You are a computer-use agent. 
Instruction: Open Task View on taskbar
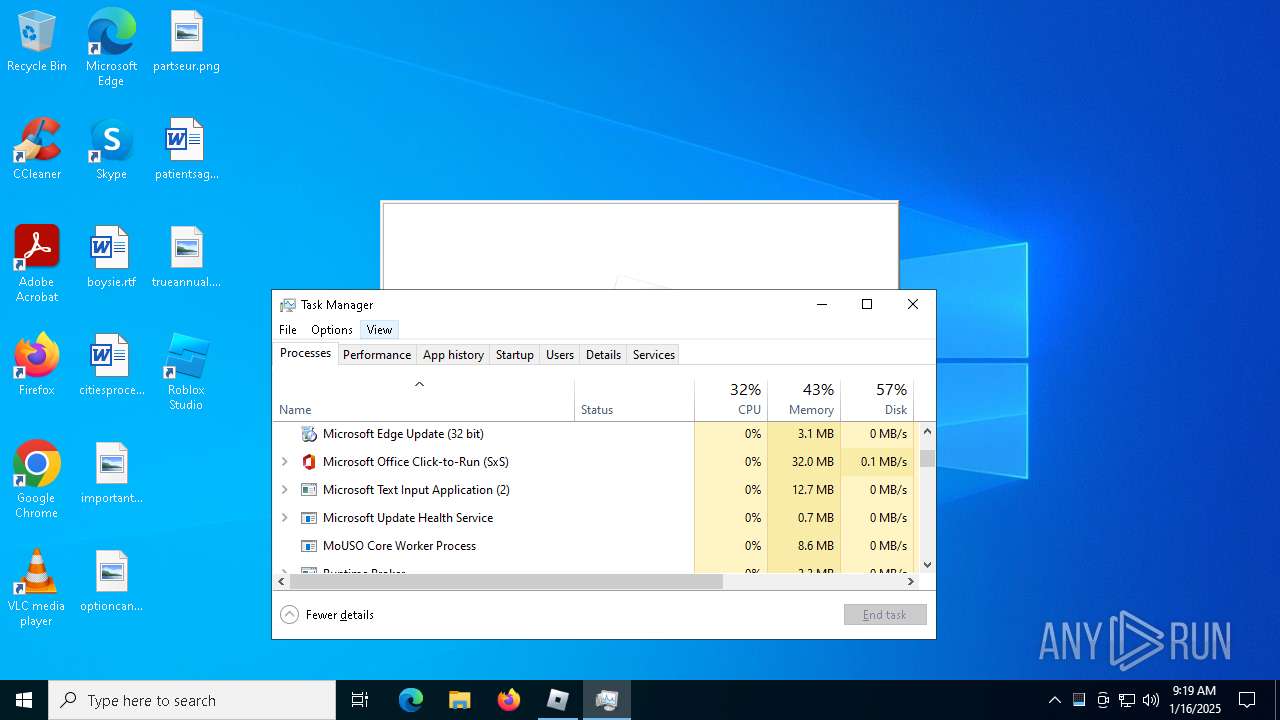tap(360, 700)
